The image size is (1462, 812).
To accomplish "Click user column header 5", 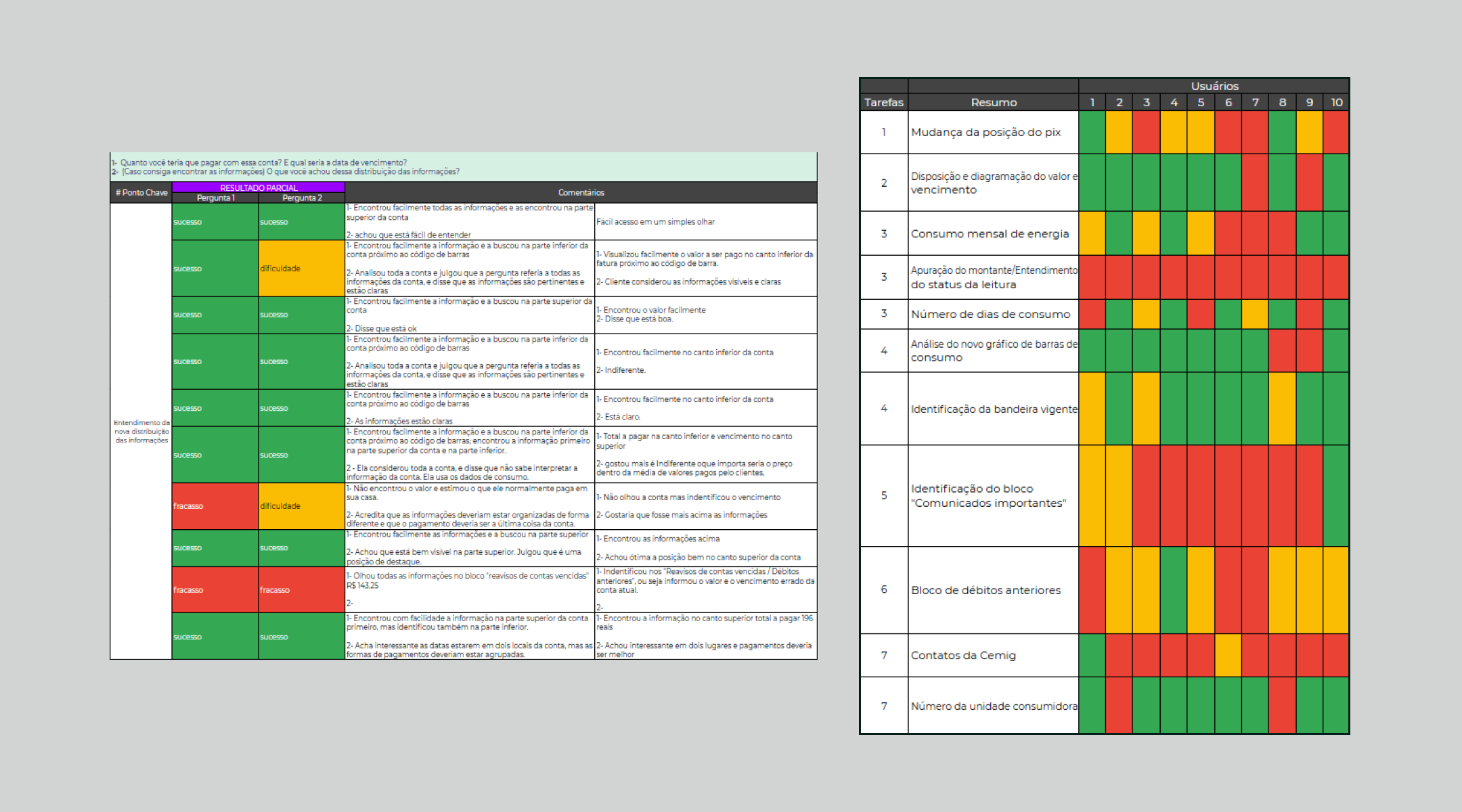I will coord(1201,102).
